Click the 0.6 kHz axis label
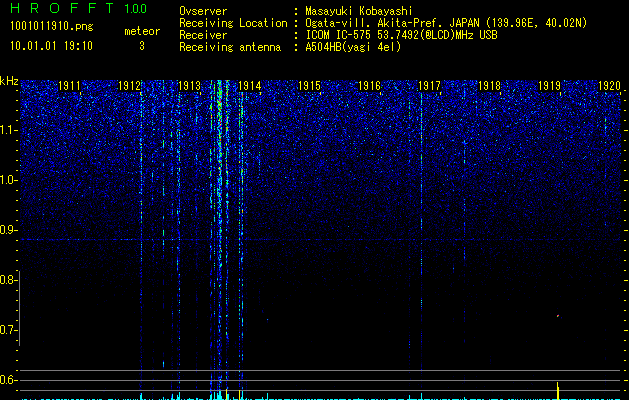The height and width of the screenshot is (400, 629). coord(7,380)
